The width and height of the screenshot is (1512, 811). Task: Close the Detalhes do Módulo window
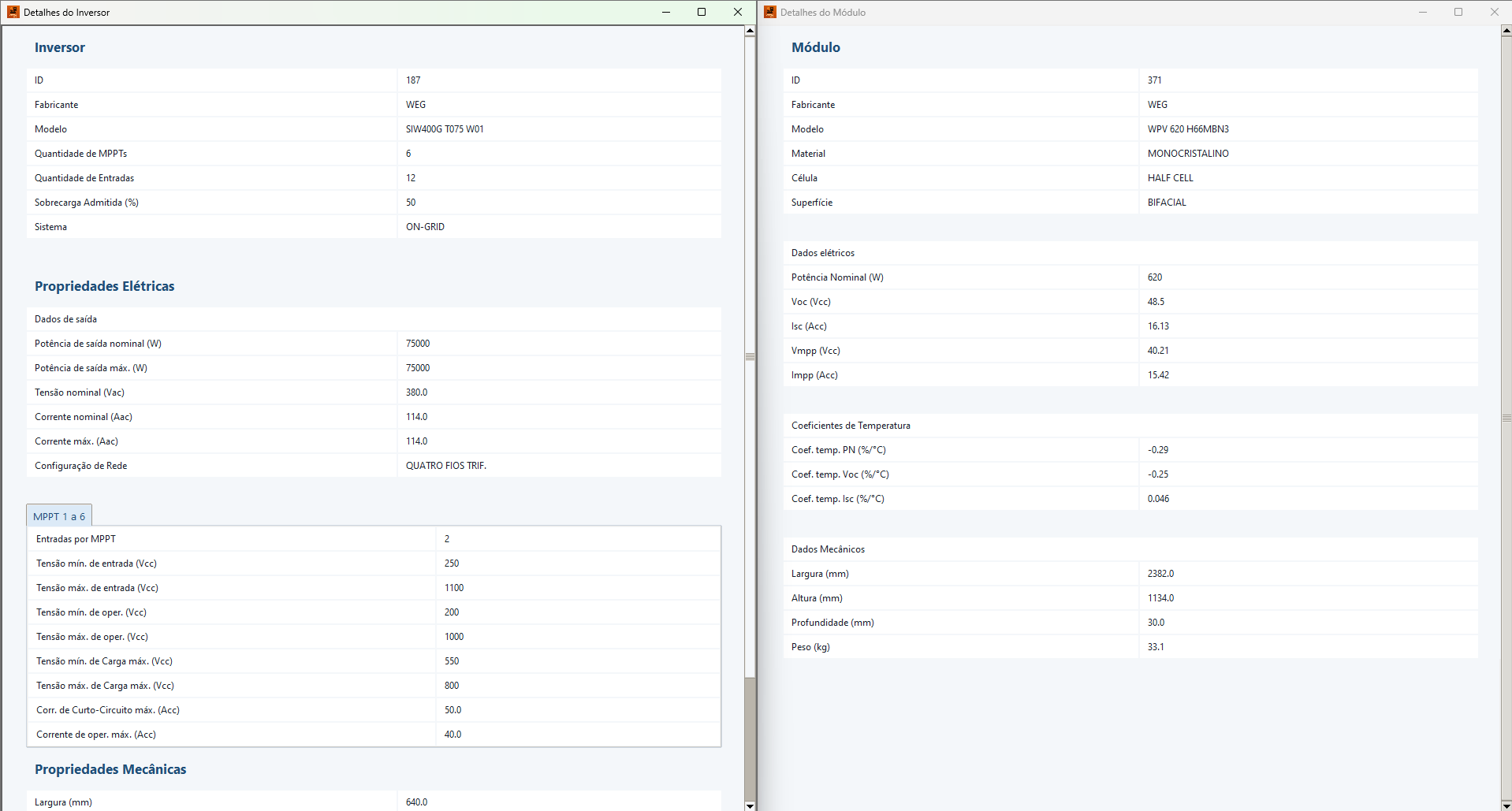click(x=1494, y=12)
